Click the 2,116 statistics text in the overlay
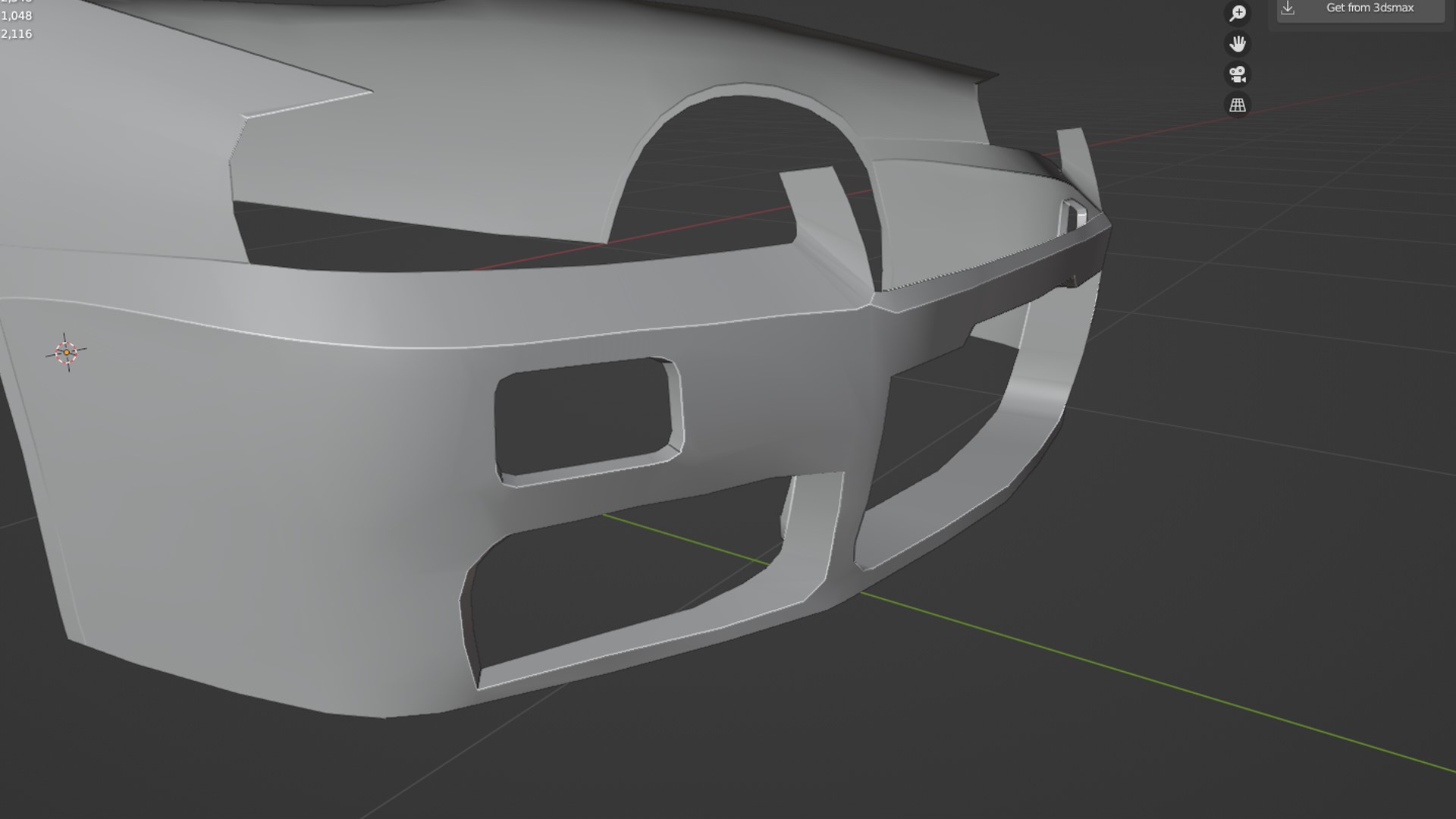Image resolution: width=1456 pixels, height=819 pixels. [x=17, y=34]
